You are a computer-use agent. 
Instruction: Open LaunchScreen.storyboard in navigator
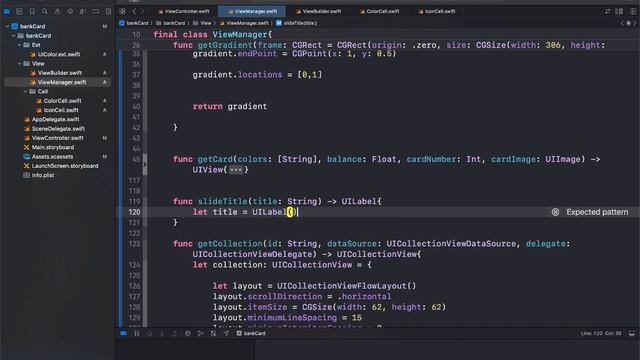pos(61,166)
